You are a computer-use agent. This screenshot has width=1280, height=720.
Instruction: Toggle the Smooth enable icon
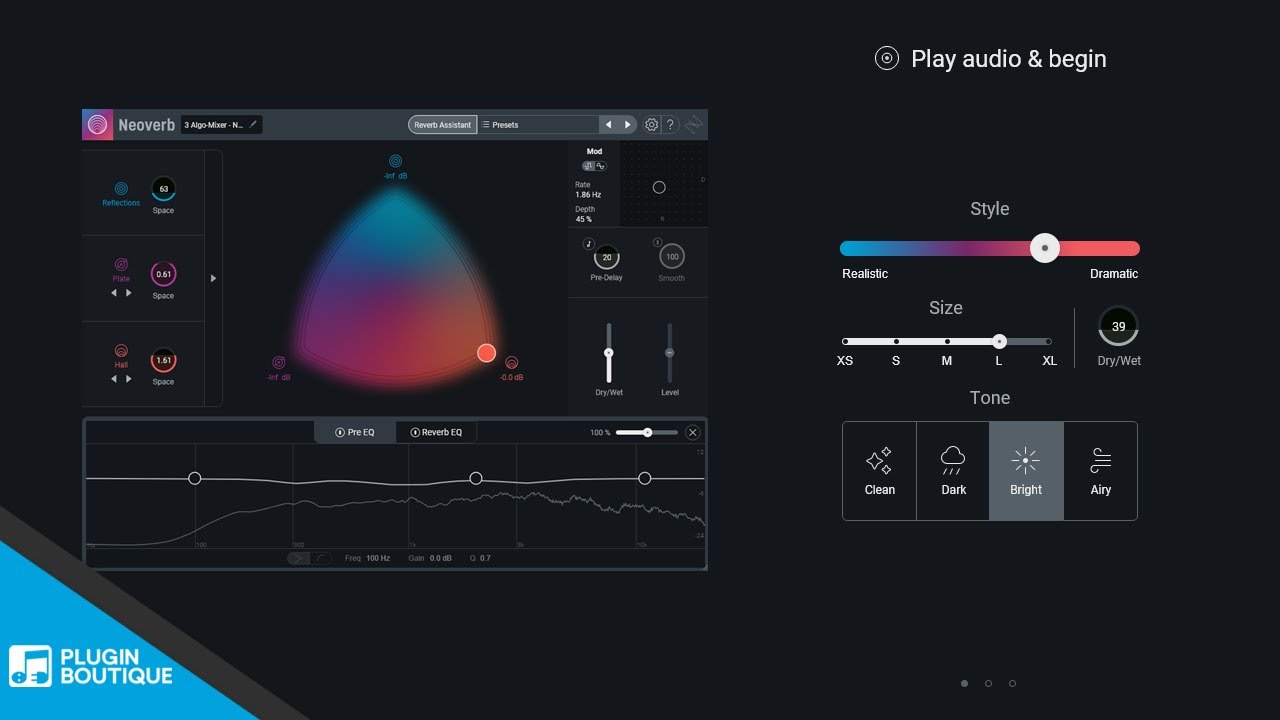(x=658, y=243)
